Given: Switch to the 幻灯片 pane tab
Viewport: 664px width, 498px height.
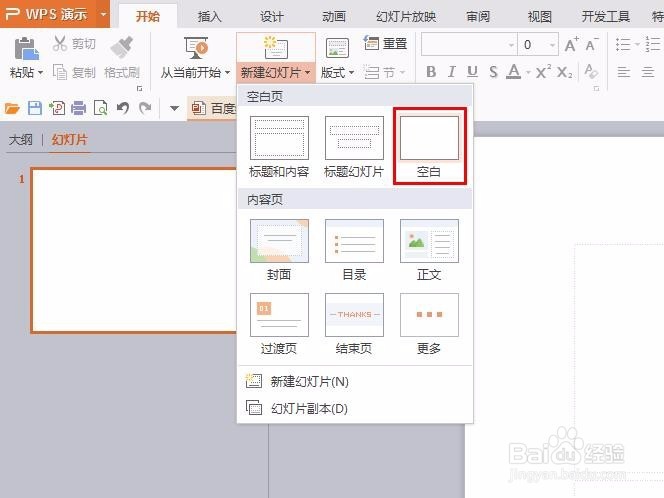Looking at the screenshot, I should [69, 139].
